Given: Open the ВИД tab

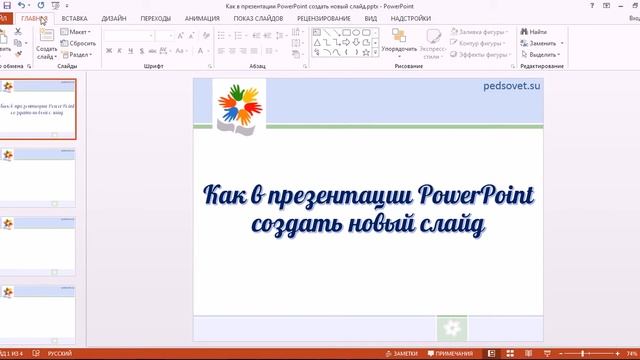Looking at the screenshot, I should (371, 18).
